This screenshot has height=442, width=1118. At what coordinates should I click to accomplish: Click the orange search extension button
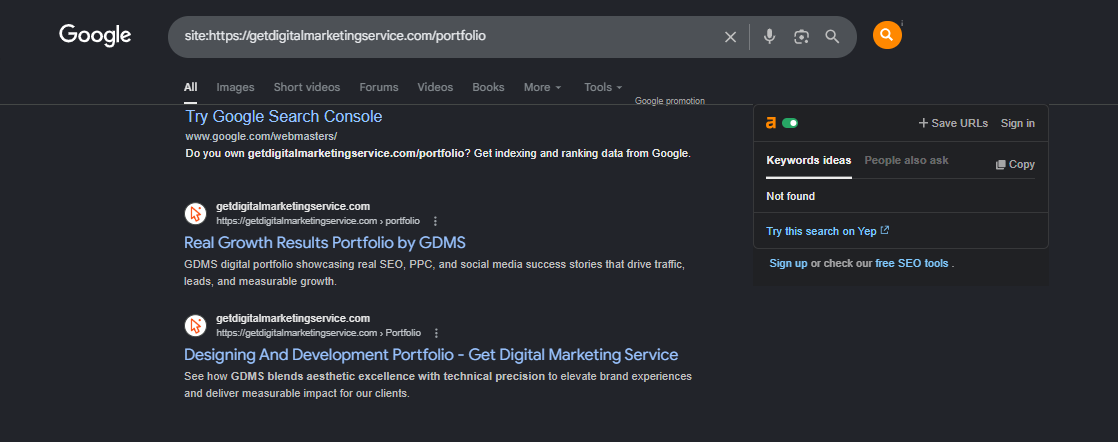887,35
